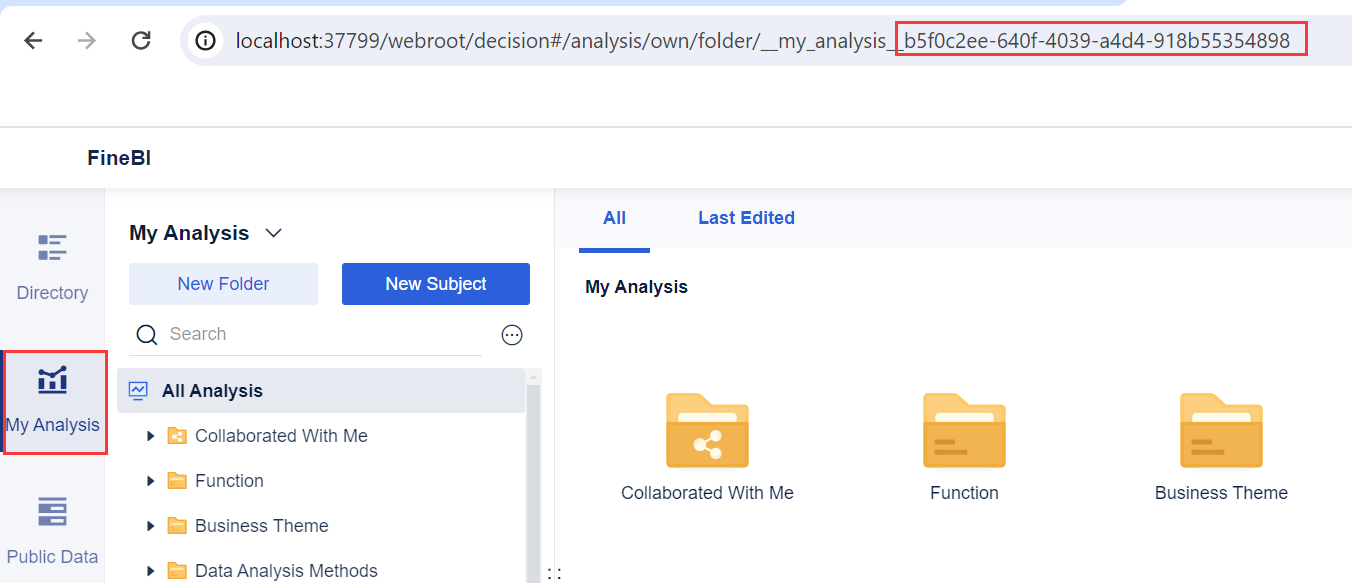Screen dimensions: 1352x583
Task: View site information icon in address bar
Action: point(206,40)
